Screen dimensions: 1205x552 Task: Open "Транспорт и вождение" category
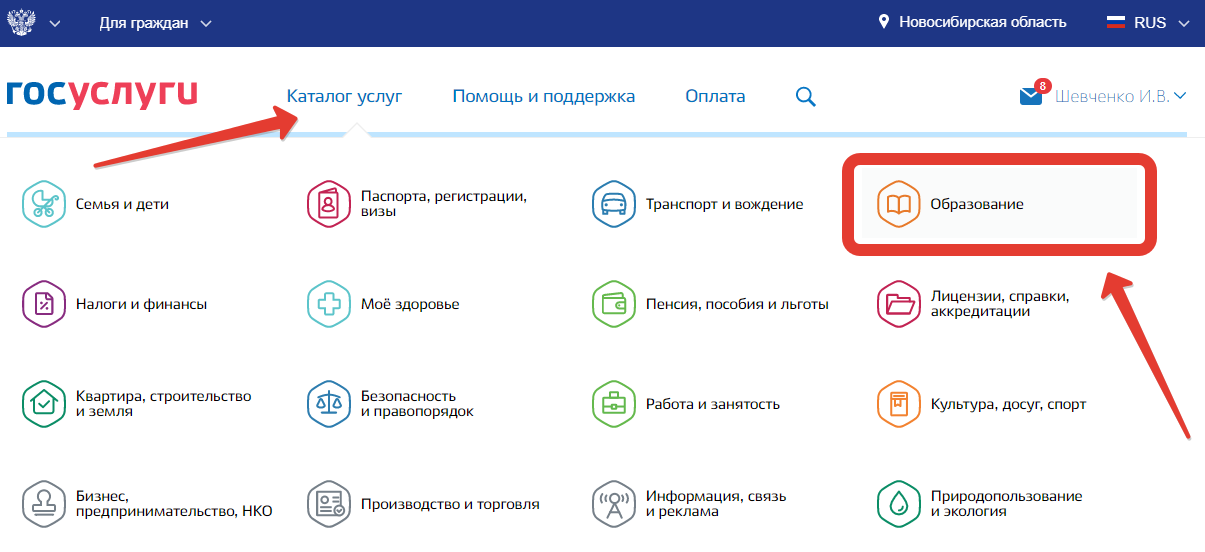click(x=725, y=204)
